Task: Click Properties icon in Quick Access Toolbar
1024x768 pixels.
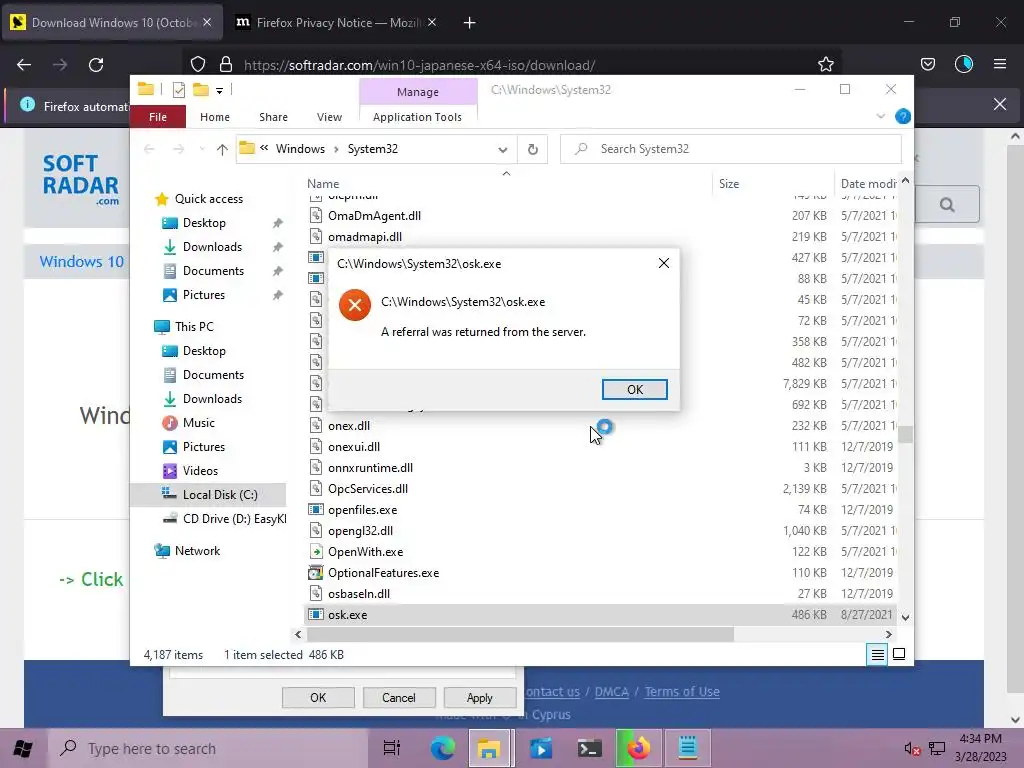Action: tap(179, 90)
